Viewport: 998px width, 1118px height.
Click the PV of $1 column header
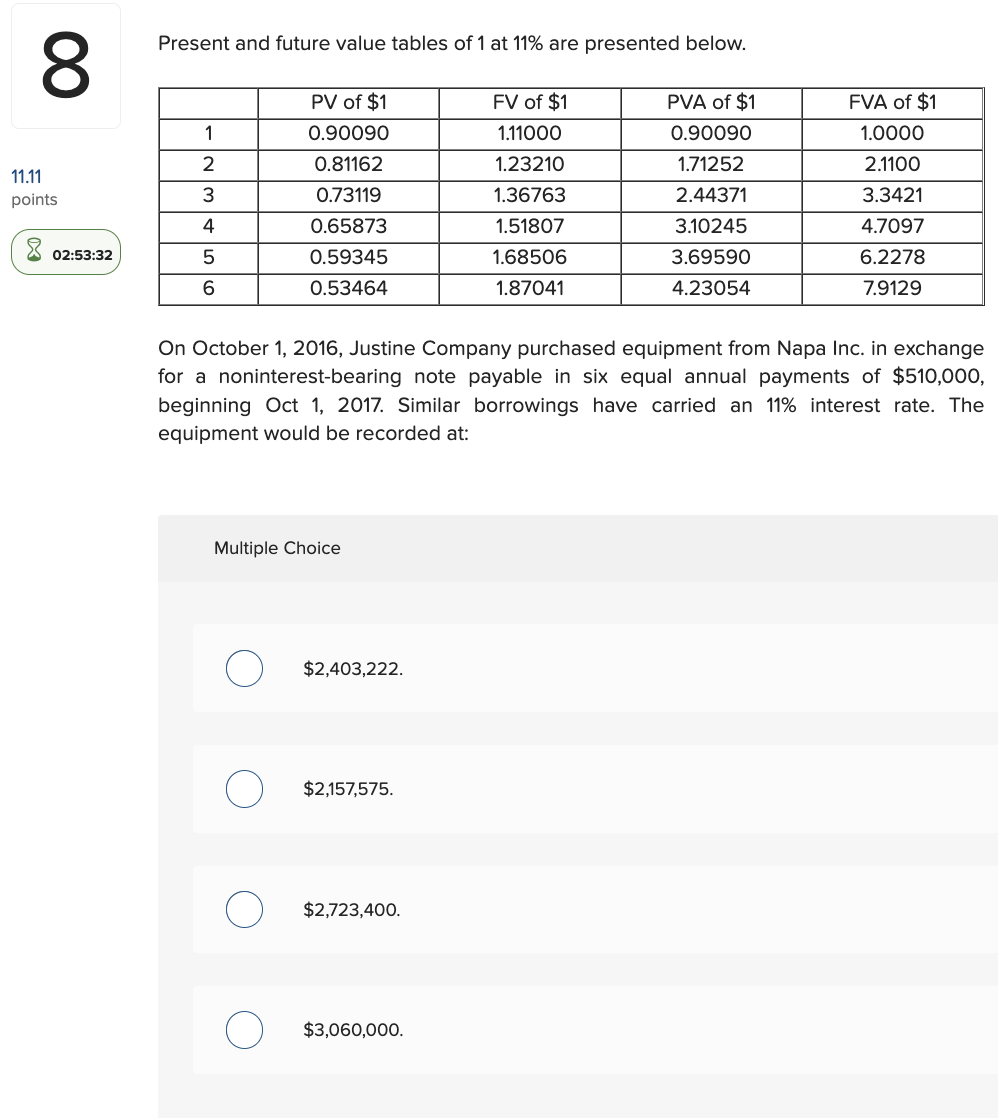348,102
